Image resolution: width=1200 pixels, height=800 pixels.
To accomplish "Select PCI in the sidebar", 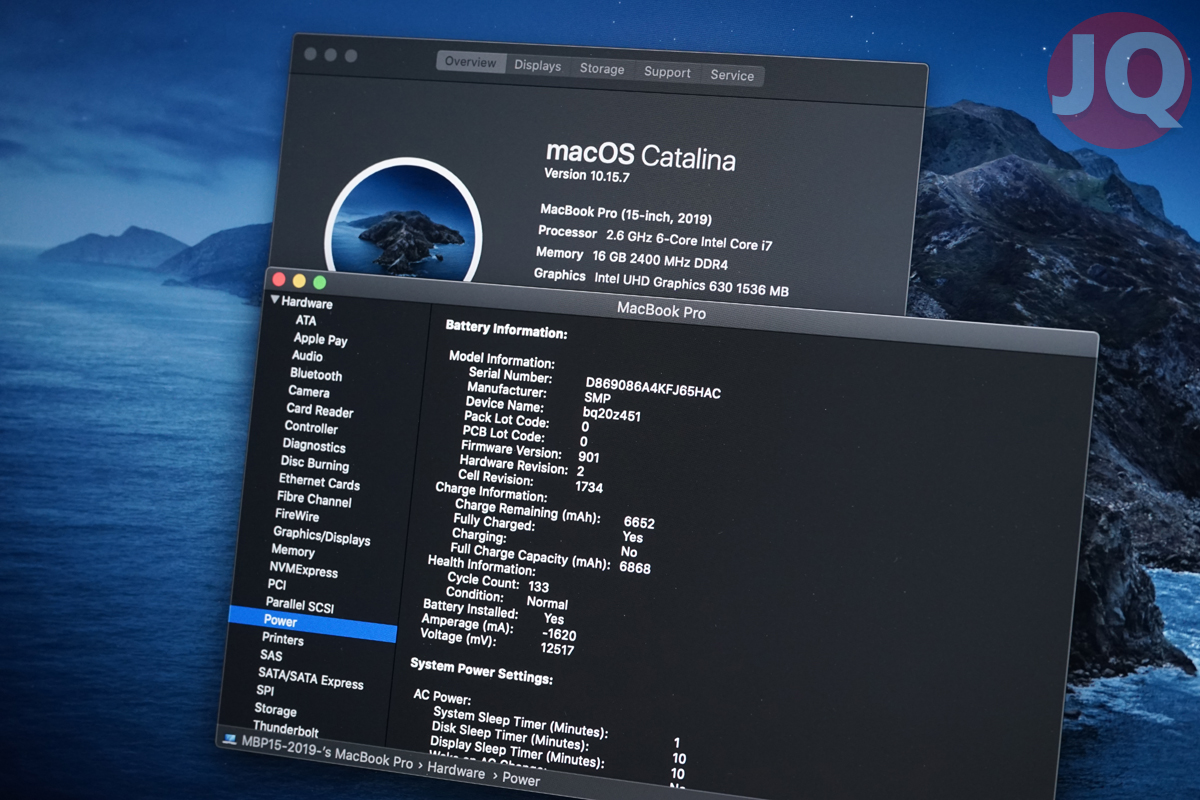I will (277, 584).
